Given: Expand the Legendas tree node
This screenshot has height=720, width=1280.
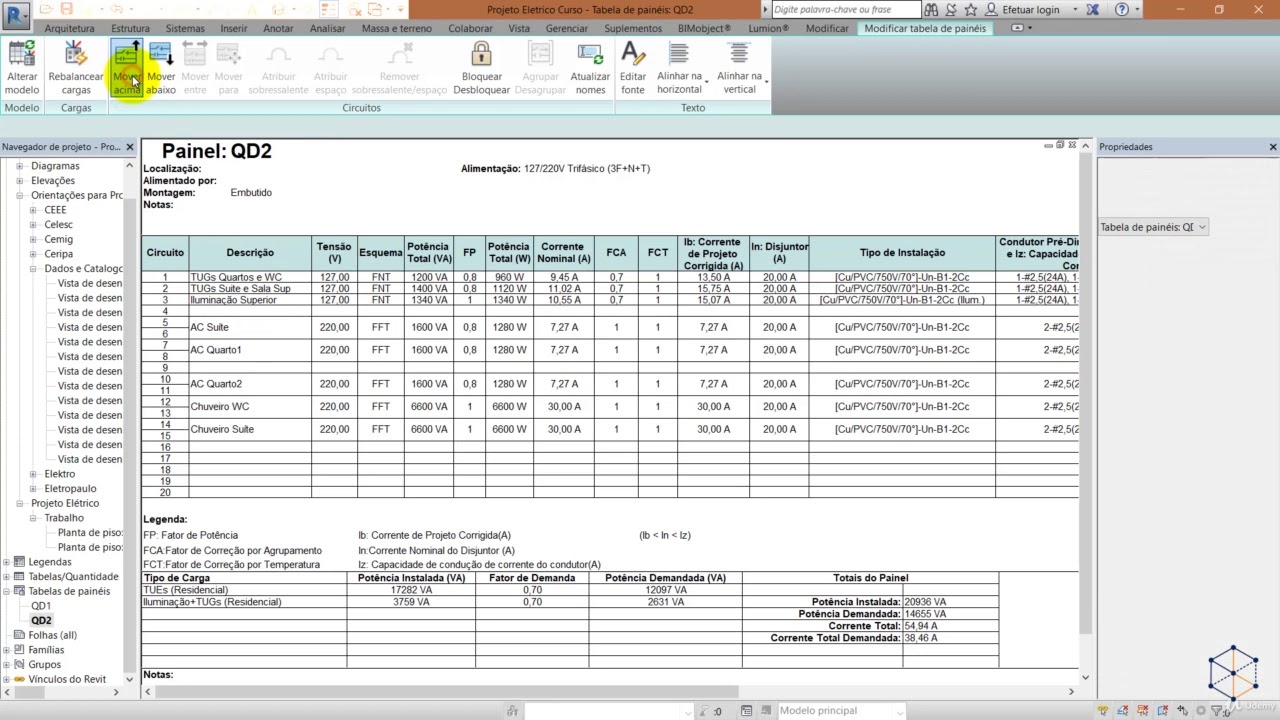Looking at the screenshot, I should click(7, 562).
